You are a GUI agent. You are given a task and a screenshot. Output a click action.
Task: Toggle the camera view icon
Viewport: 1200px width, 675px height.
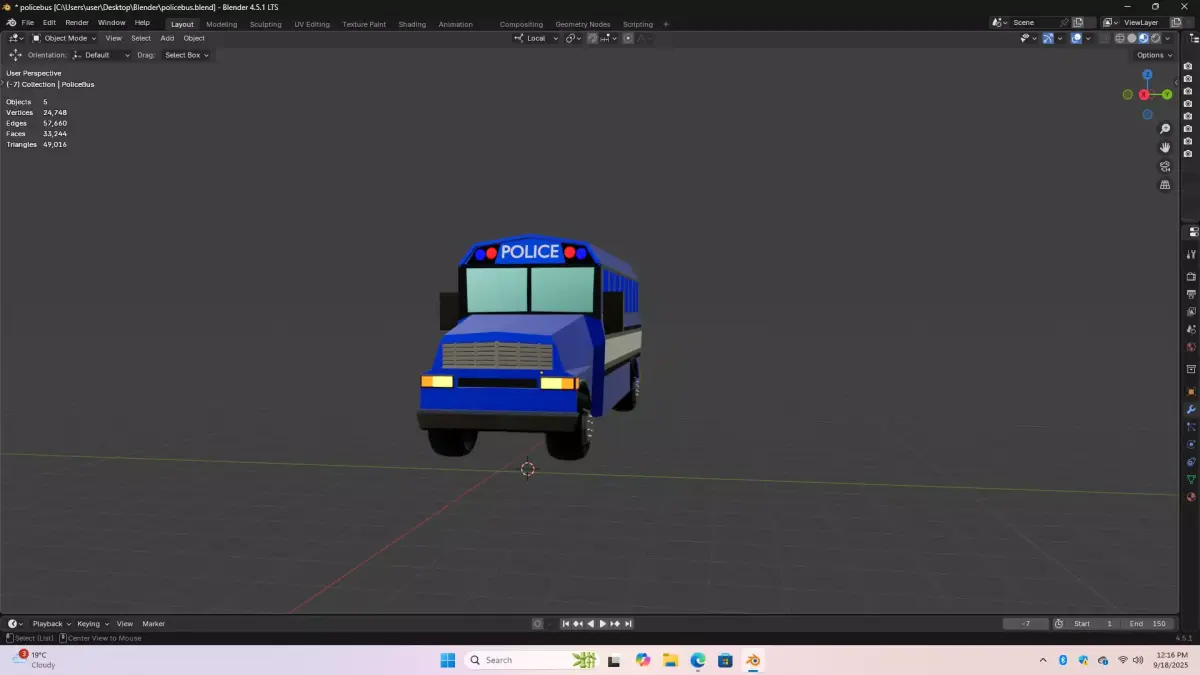tap(1165, 166)
